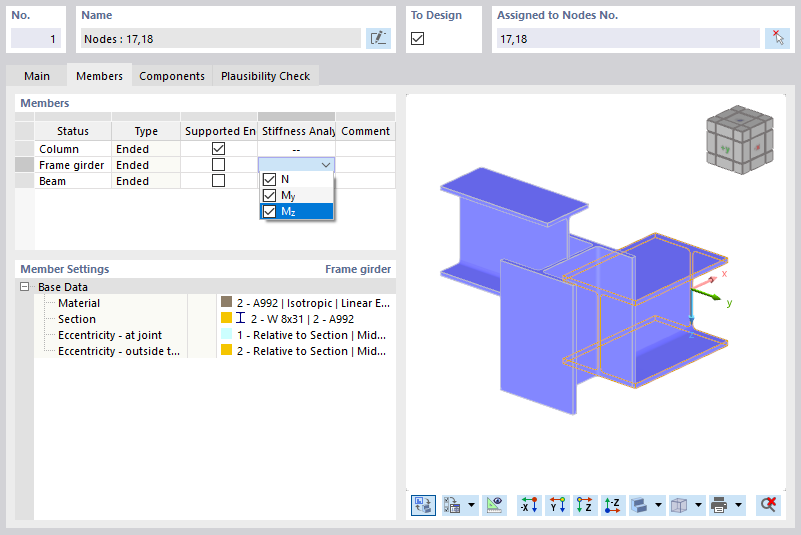Open the Components tab
The width and height of the screenshot is (801, 535).
[172, 76]
